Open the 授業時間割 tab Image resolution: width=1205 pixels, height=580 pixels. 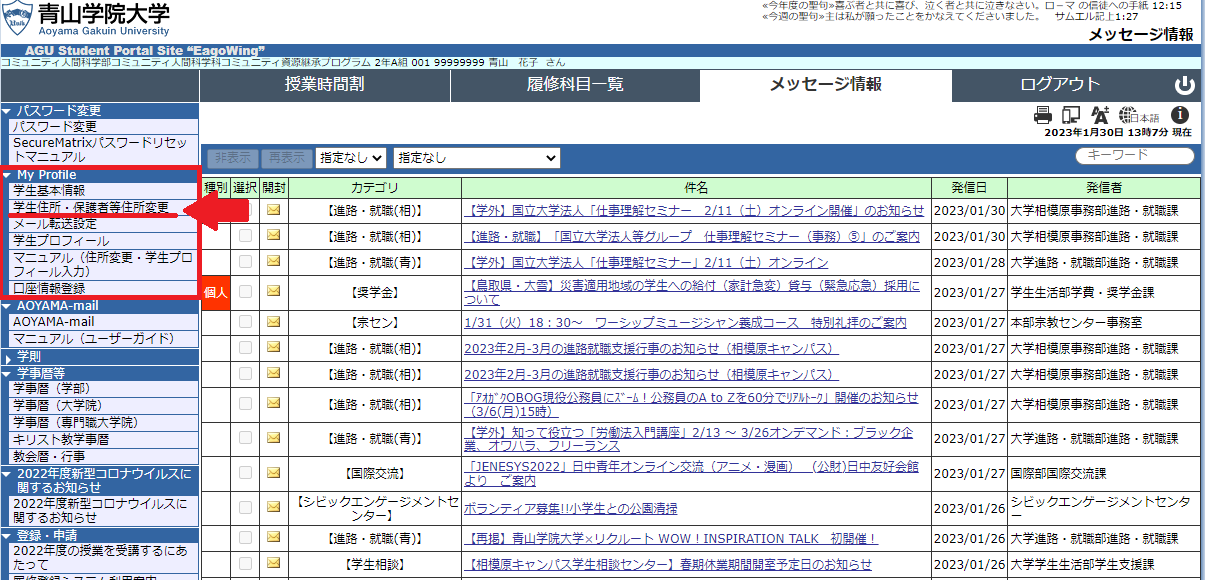pos(325,85)
